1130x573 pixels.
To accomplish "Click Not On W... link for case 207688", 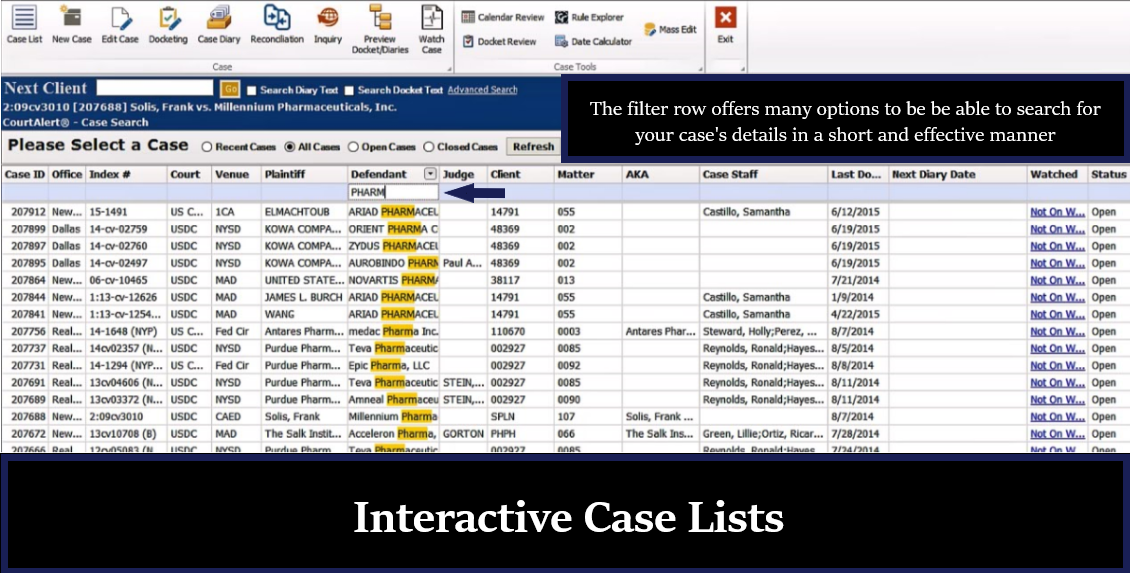I will point(1056,417).
